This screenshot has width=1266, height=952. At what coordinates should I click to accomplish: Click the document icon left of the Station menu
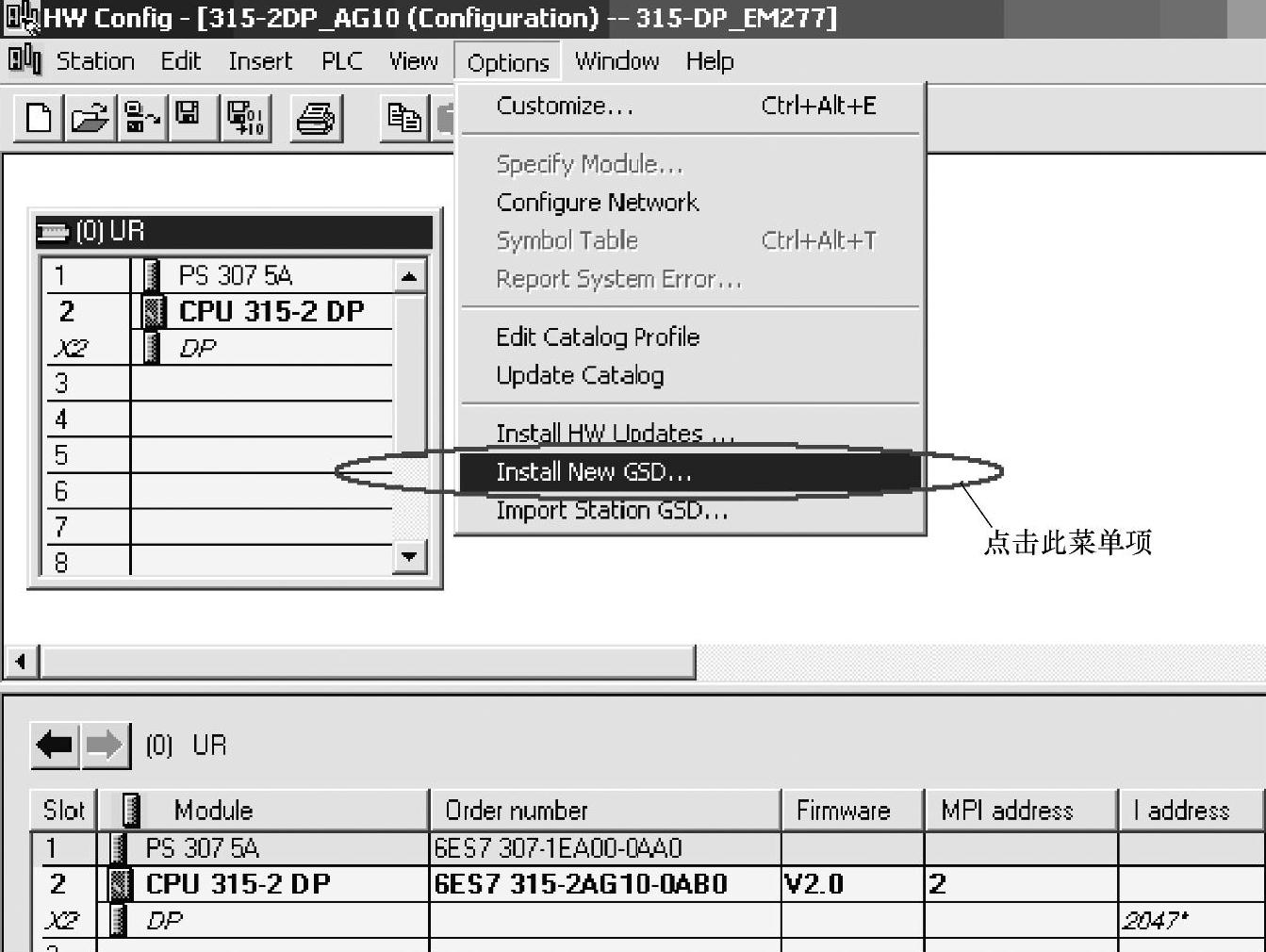pos(25,60)
